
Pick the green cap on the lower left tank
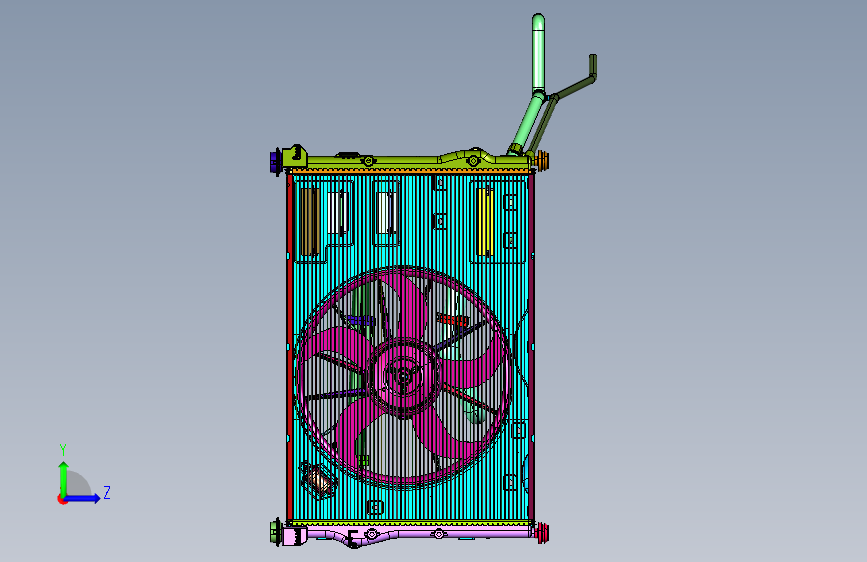point(275,532)
